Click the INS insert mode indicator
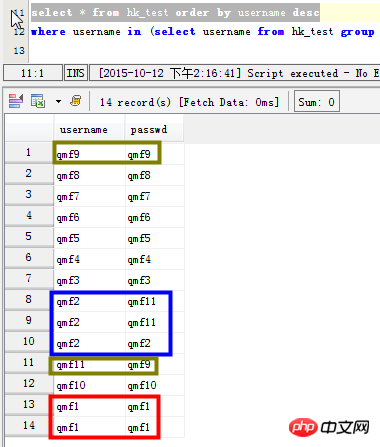Image resolution: width=380 pixels, height=447 pixels. tap(76, 73)
